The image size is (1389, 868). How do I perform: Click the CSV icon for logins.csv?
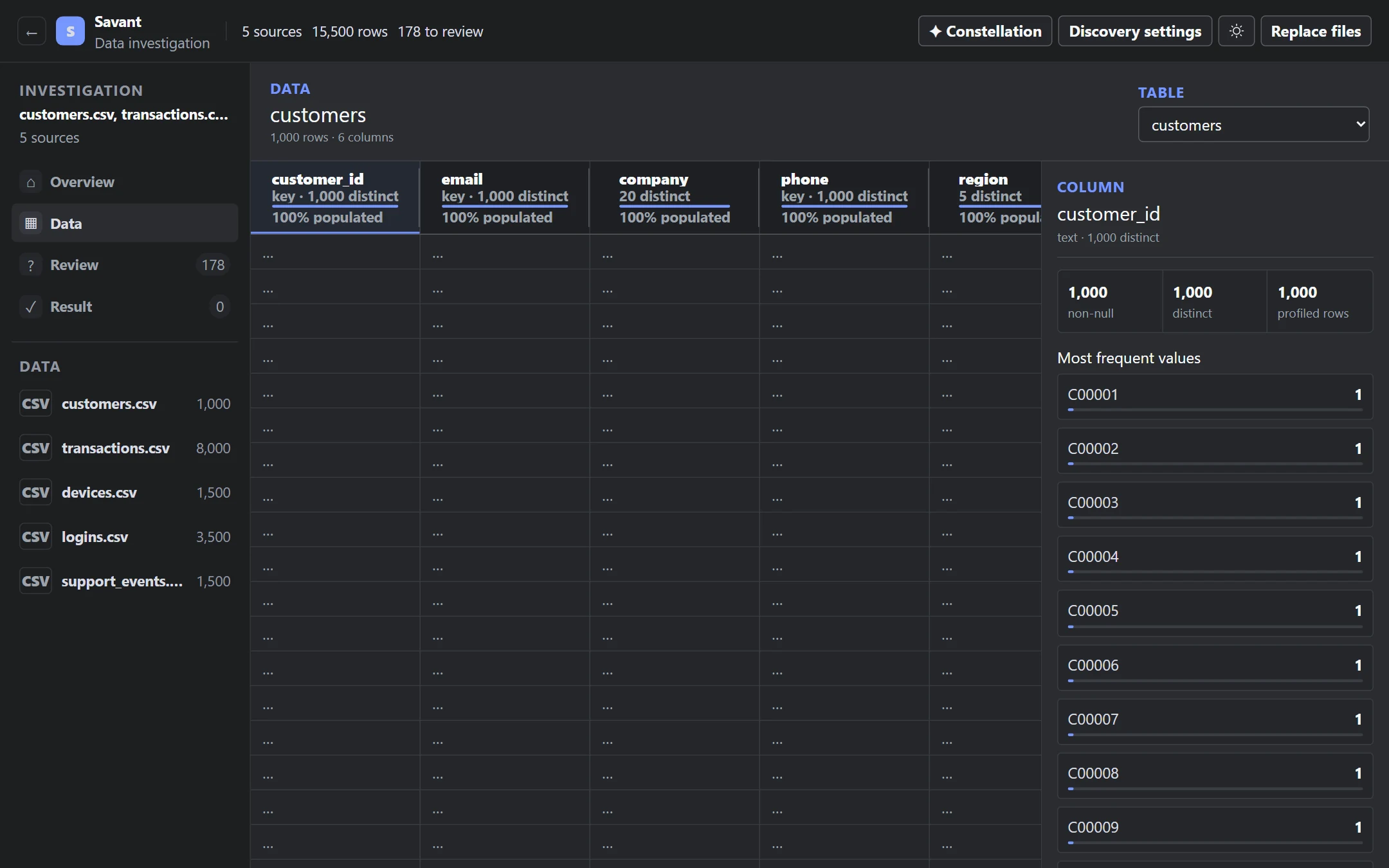click(x=35, y=537)
